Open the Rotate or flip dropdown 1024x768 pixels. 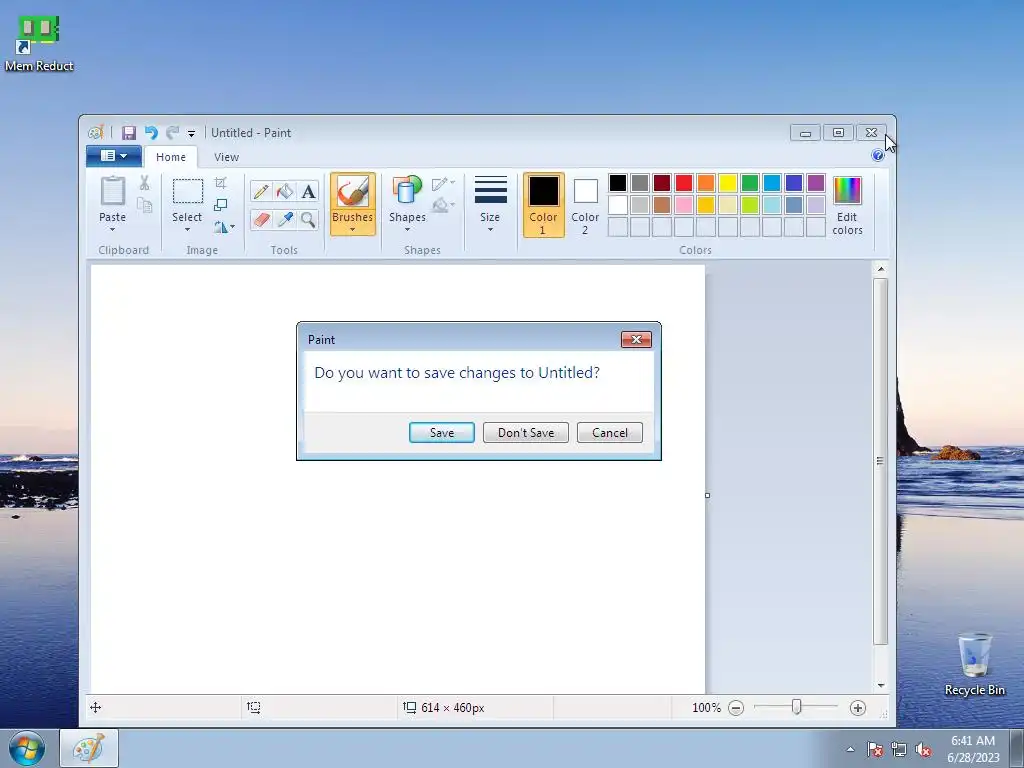pyautogui.click(x=224, y=227)
